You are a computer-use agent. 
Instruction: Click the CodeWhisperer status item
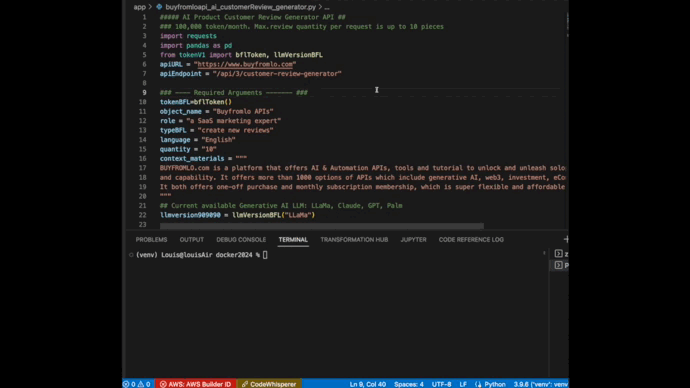tap(269, 384)
